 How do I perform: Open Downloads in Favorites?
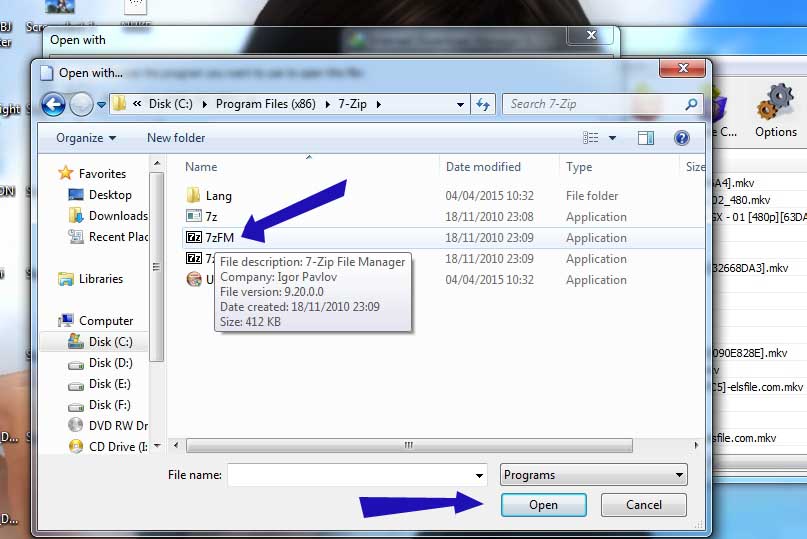pos(118,216)
